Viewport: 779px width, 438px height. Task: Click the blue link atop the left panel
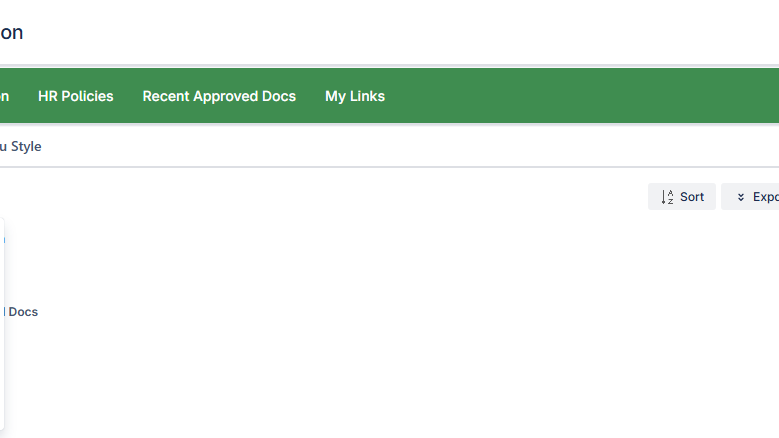tap(2, 240)
